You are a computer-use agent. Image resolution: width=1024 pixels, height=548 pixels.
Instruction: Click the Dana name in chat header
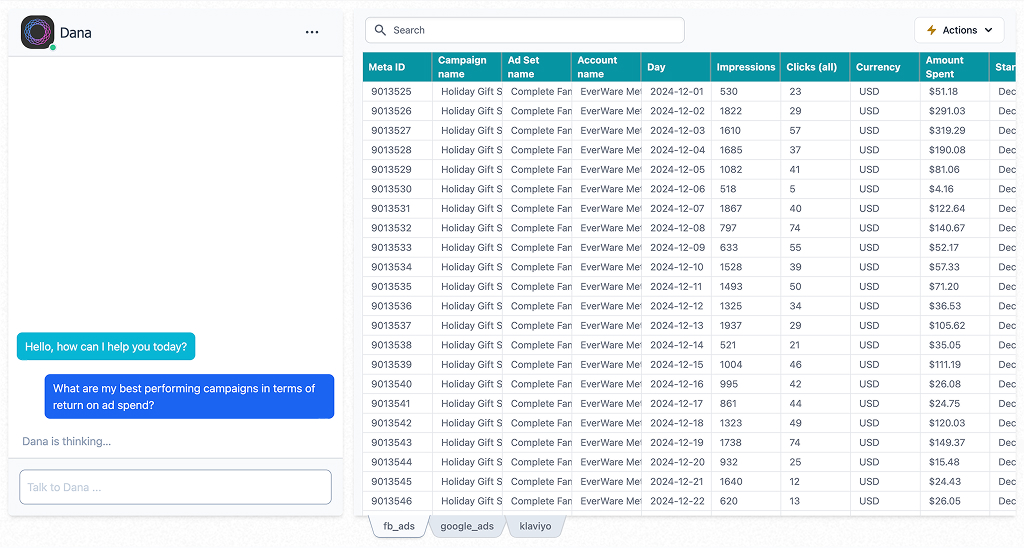[76, 33]
